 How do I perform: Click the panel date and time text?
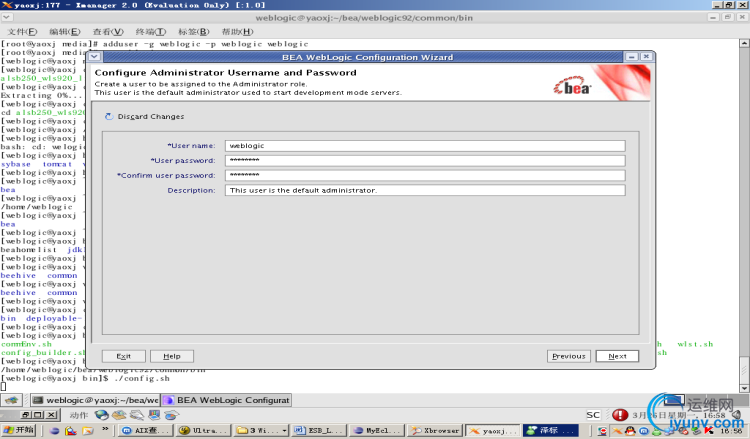(x=679, y=415)
